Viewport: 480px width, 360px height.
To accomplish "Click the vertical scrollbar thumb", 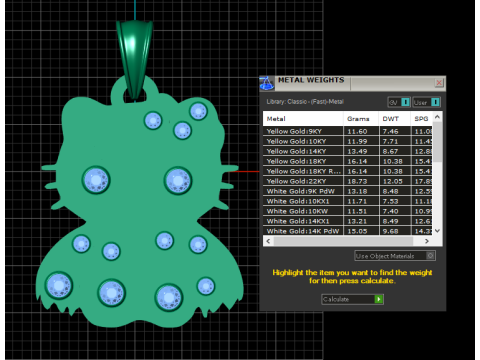I will click(x=438, y=142).
